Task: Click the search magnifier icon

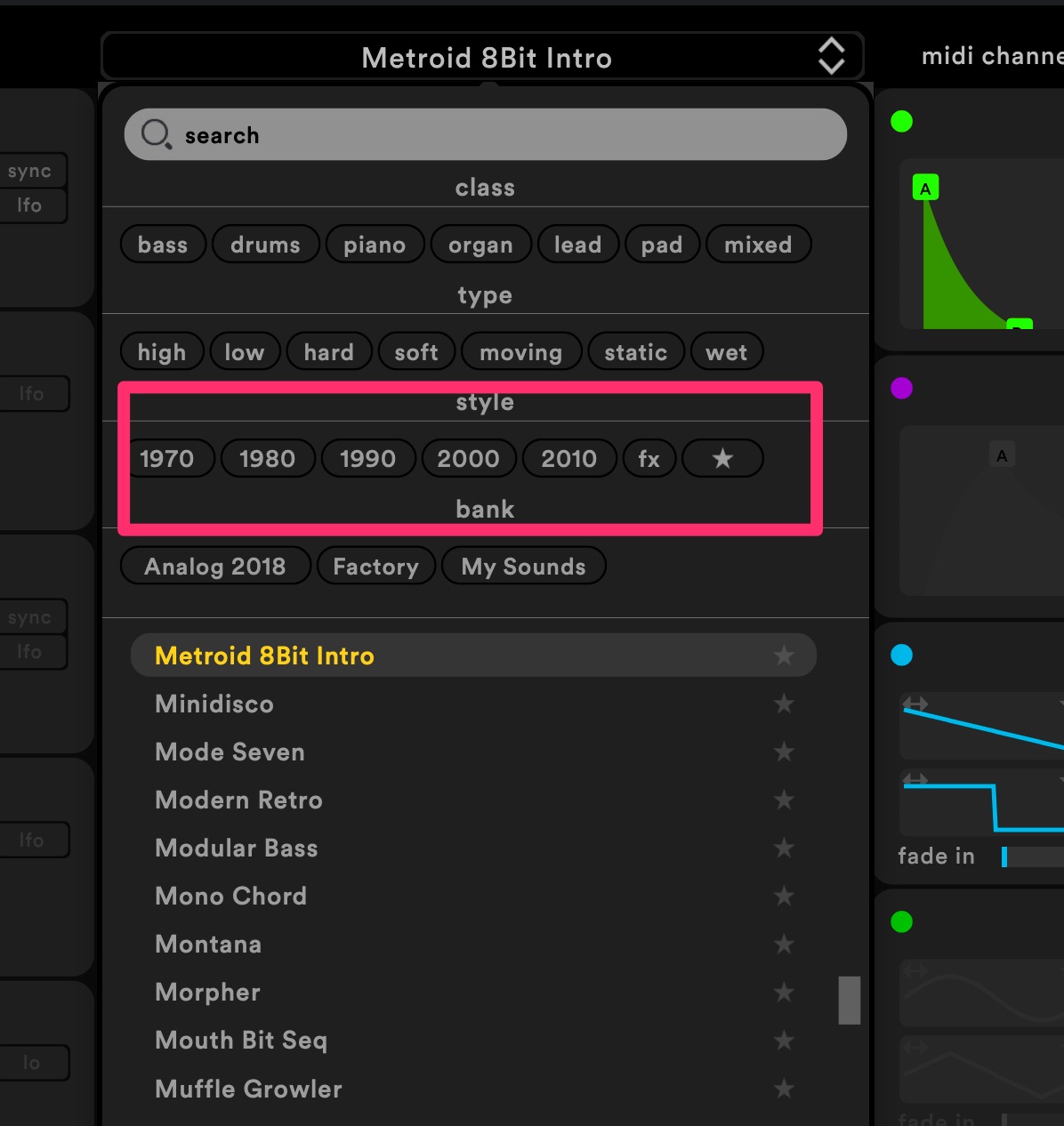Action: click(x=157, y=135)
